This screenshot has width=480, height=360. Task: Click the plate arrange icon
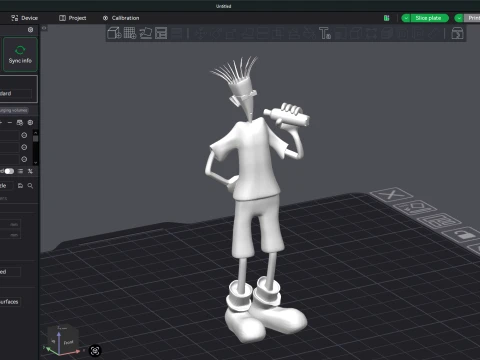[439, 221]
